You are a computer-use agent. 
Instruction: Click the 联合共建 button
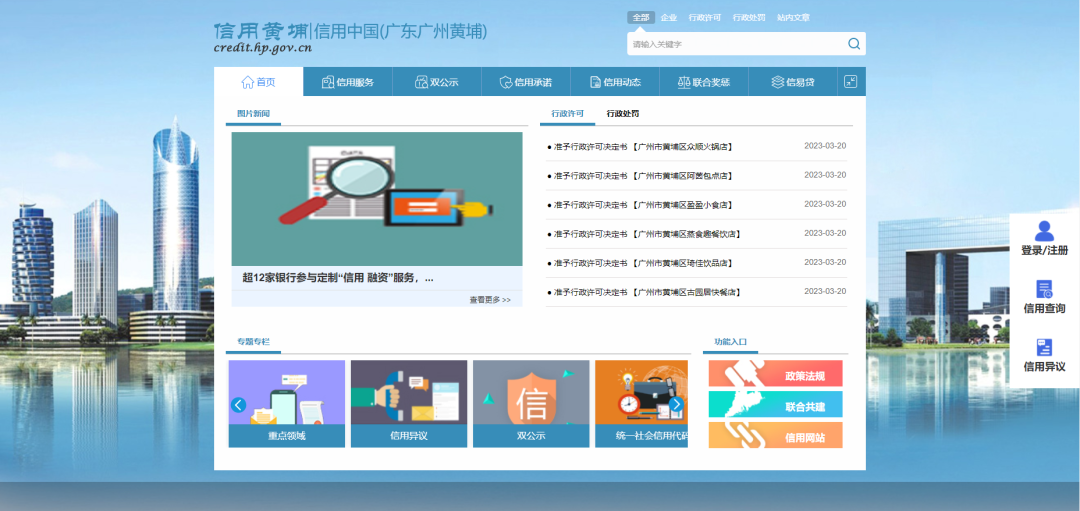click(776, 404)
